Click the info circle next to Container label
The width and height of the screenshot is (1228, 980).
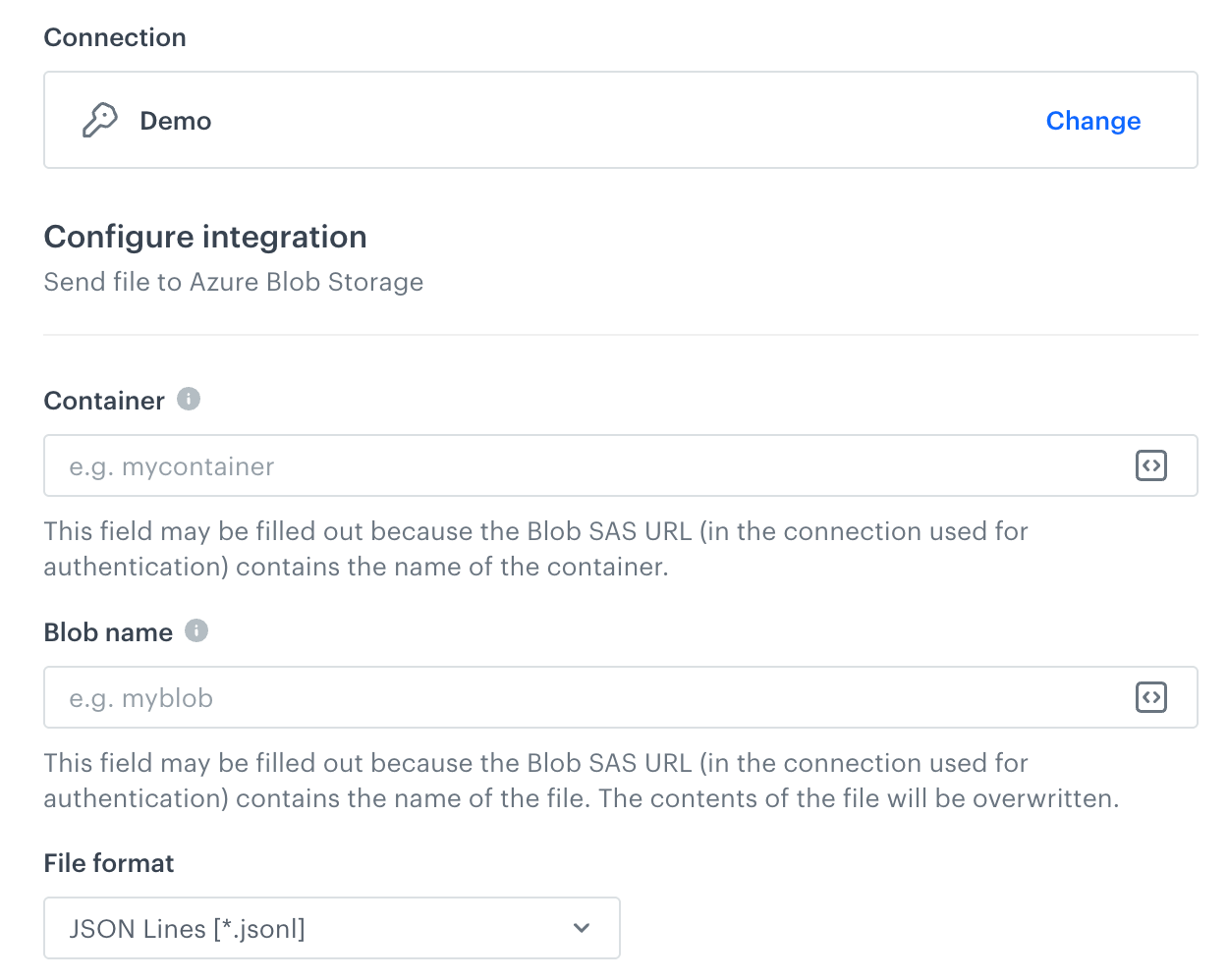point(189,398)
